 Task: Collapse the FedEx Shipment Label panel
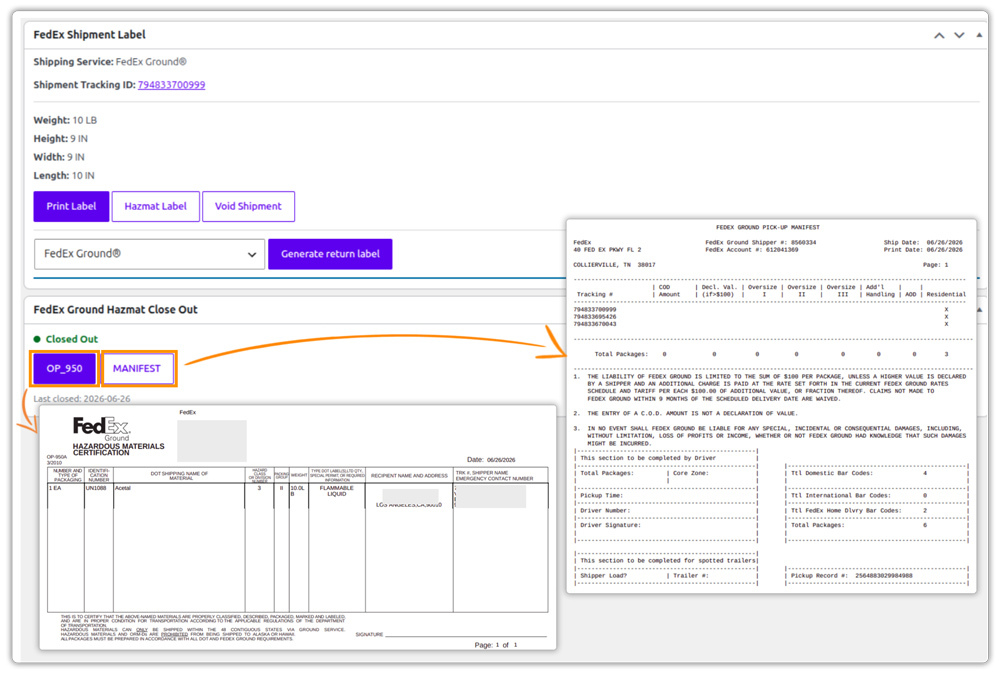(x=979, y=35)
